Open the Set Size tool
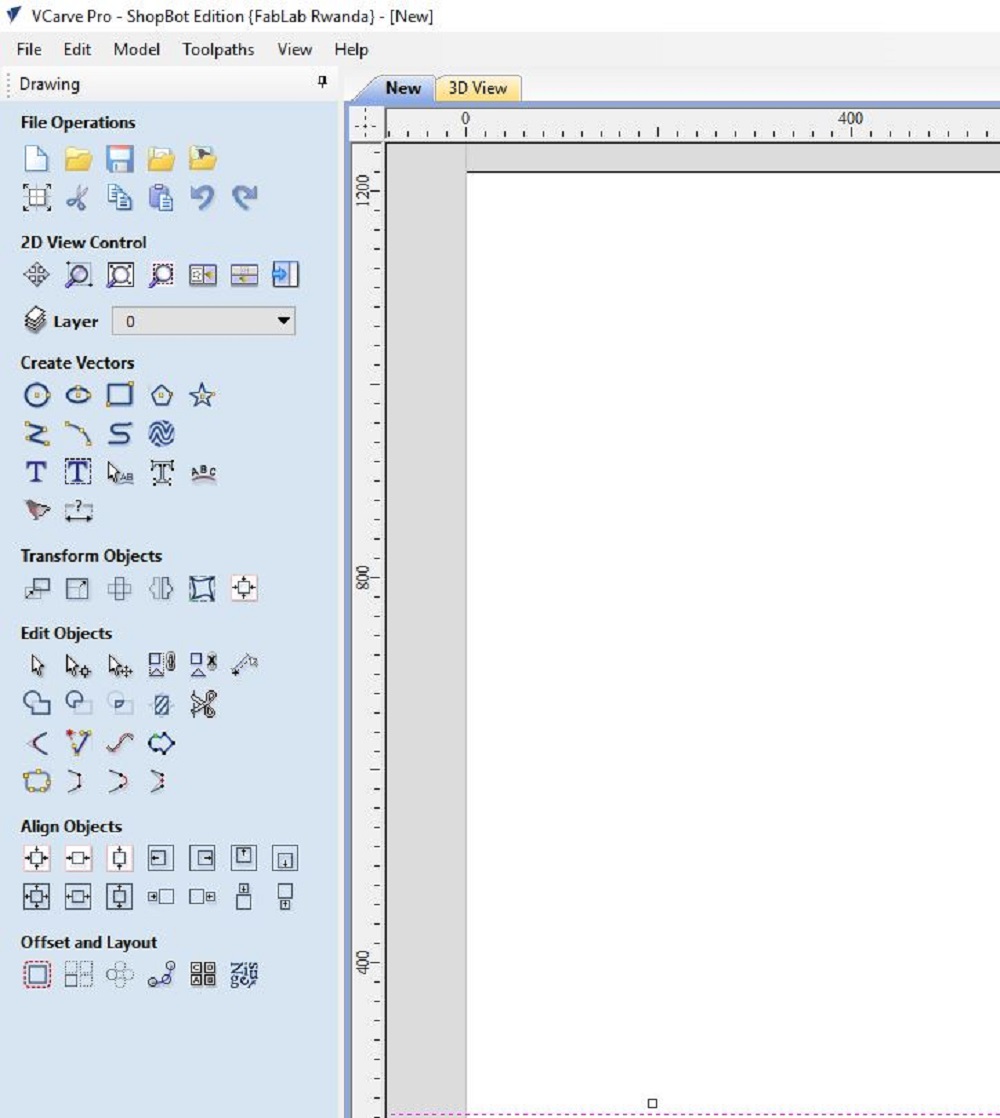Image resolution: width=1000 pixels, height=1118 pixels. [x=78, y=588]
